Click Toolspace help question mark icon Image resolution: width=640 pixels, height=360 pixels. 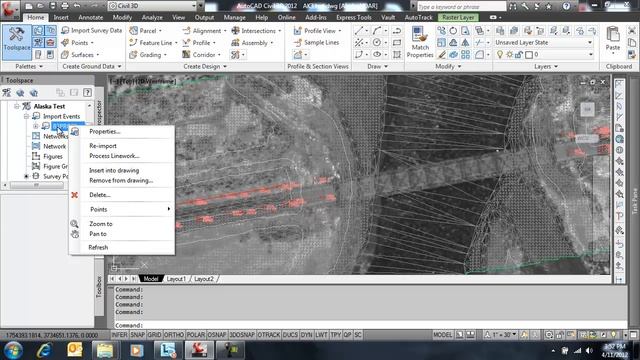87,92
